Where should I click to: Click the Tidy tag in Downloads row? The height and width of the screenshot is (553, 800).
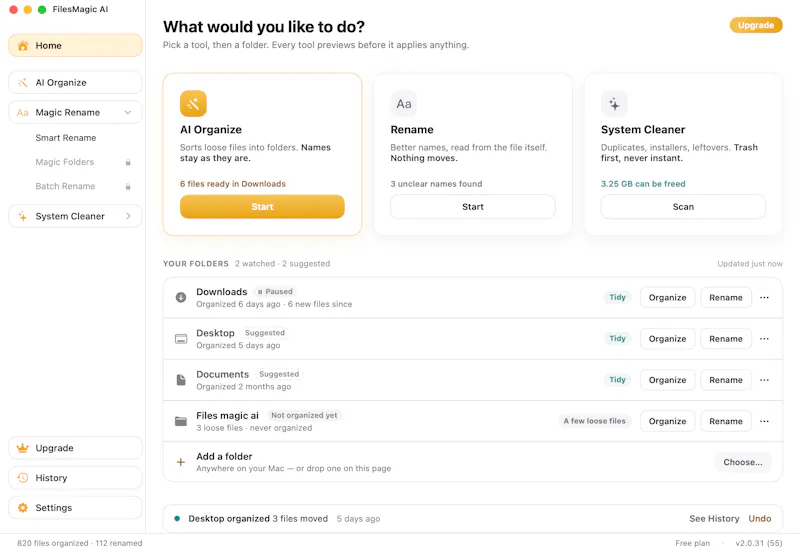[x=617, y=297]
